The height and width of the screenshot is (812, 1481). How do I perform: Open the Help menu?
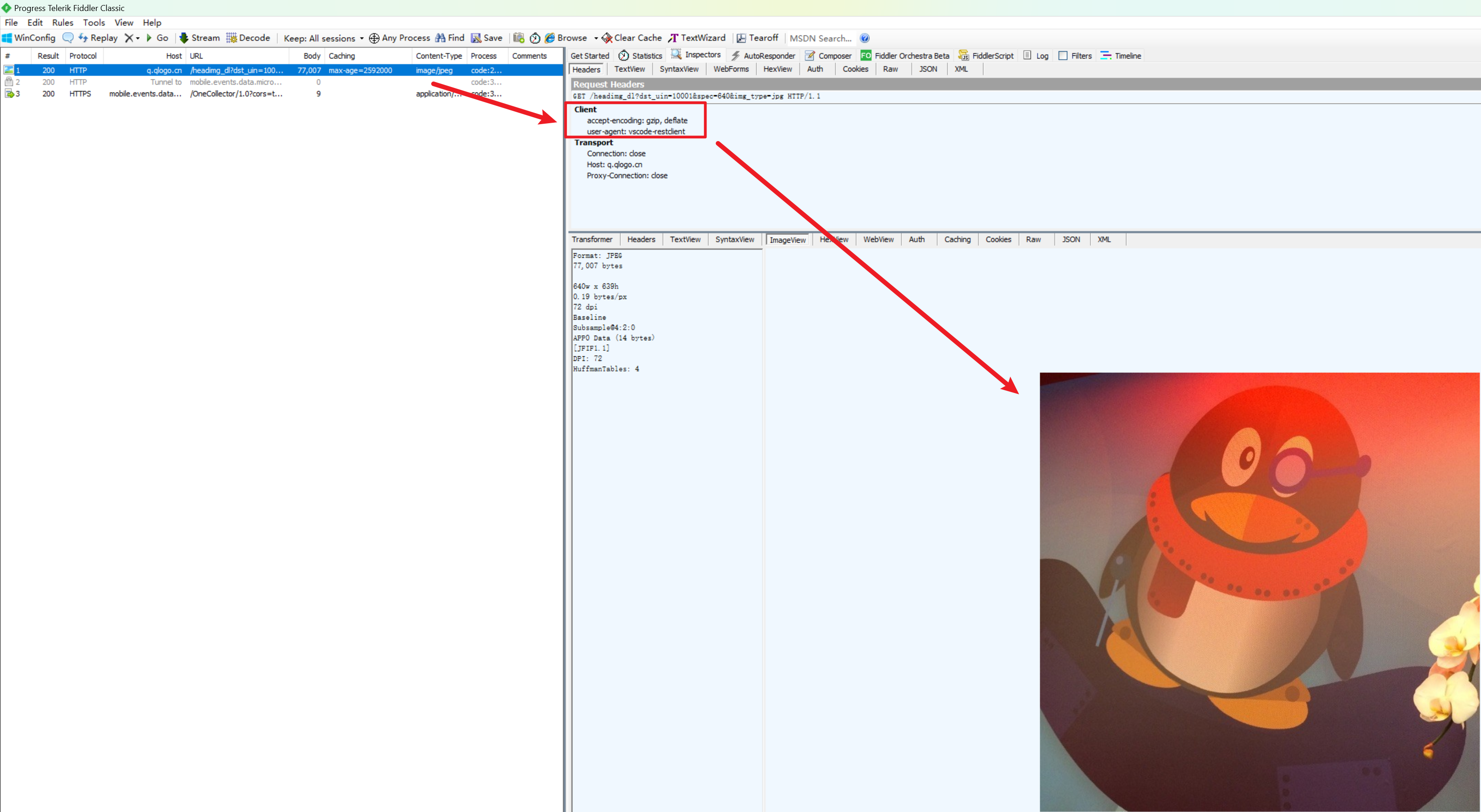(x=152, y=22)
